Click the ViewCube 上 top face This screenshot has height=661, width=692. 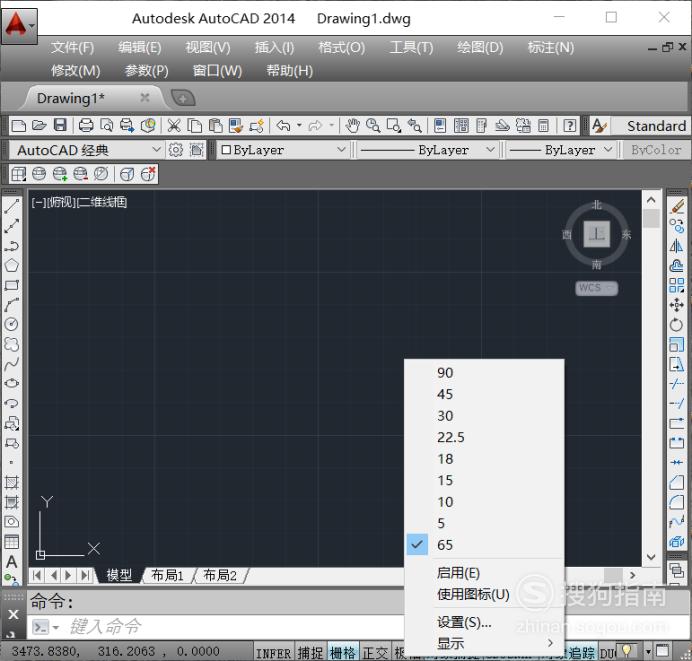(597, 234)
